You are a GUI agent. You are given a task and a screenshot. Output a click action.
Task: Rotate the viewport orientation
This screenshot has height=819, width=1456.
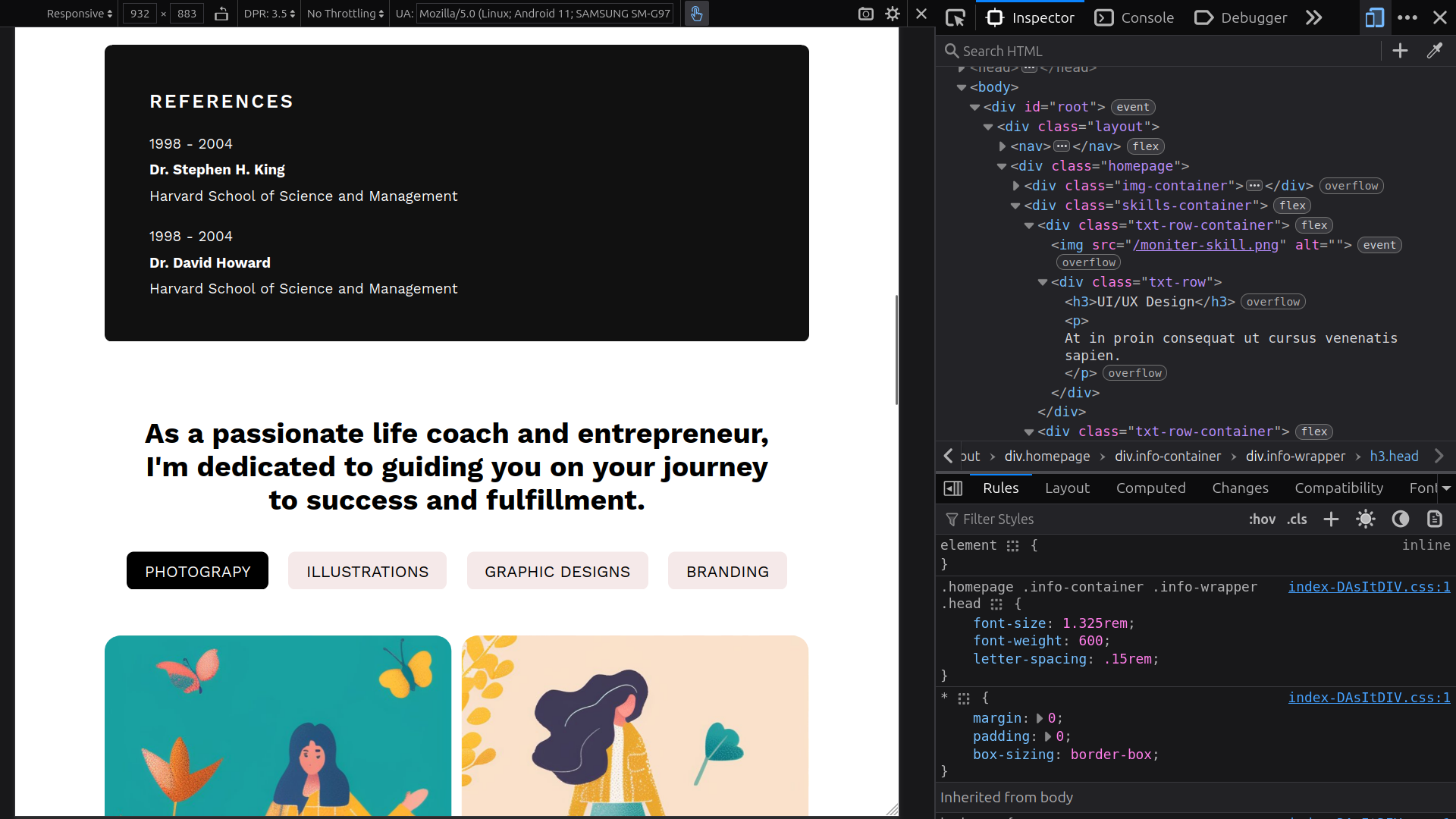coord(221,14)
